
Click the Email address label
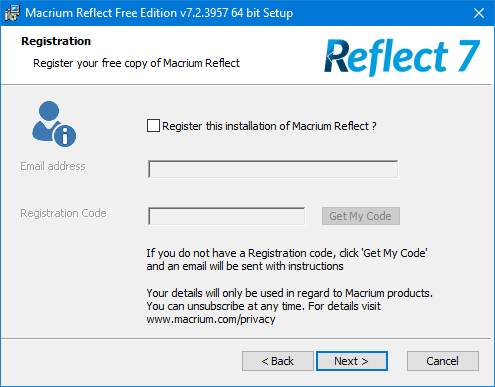(x=53, y=166)
